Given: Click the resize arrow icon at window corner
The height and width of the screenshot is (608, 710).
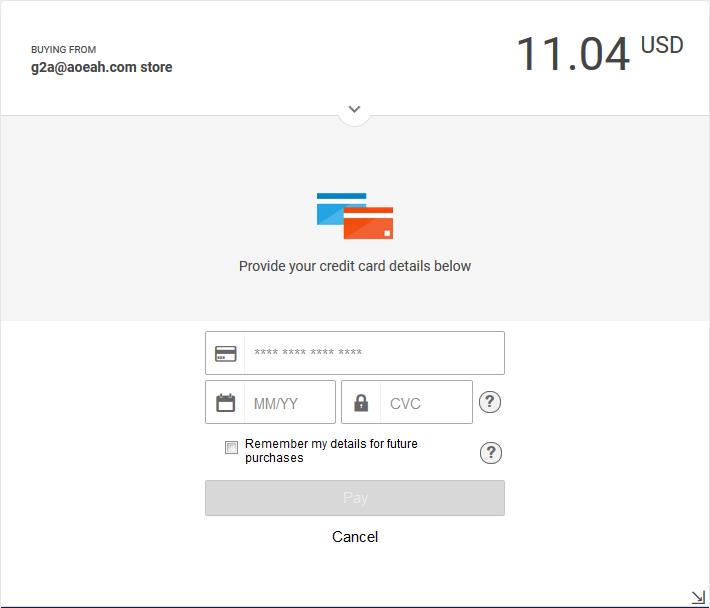Looking at the screenshot, I should point(698,597).
